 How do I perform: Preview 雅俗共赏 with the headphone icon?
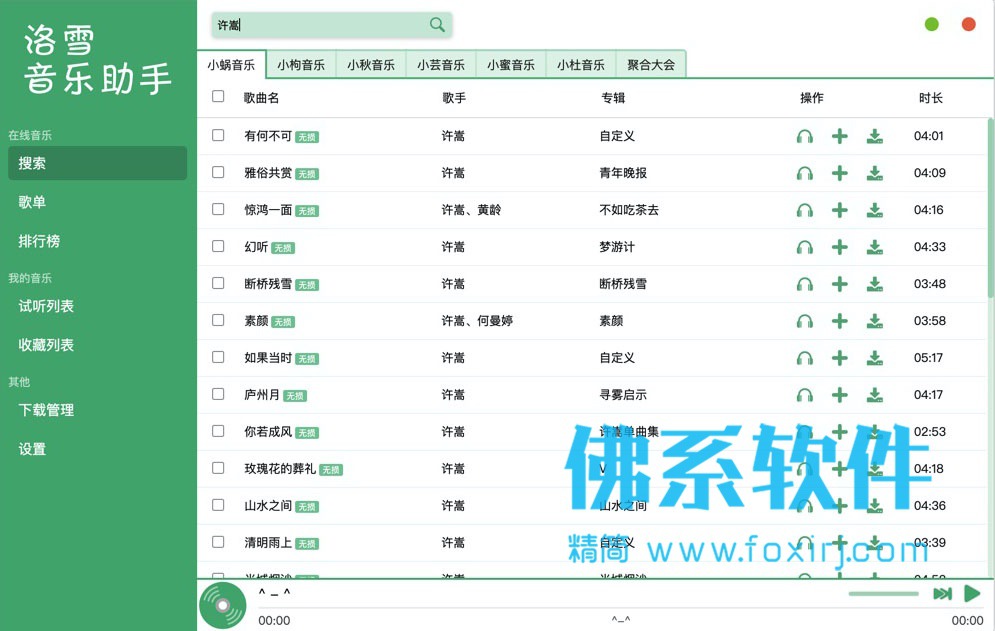[805, 173]
